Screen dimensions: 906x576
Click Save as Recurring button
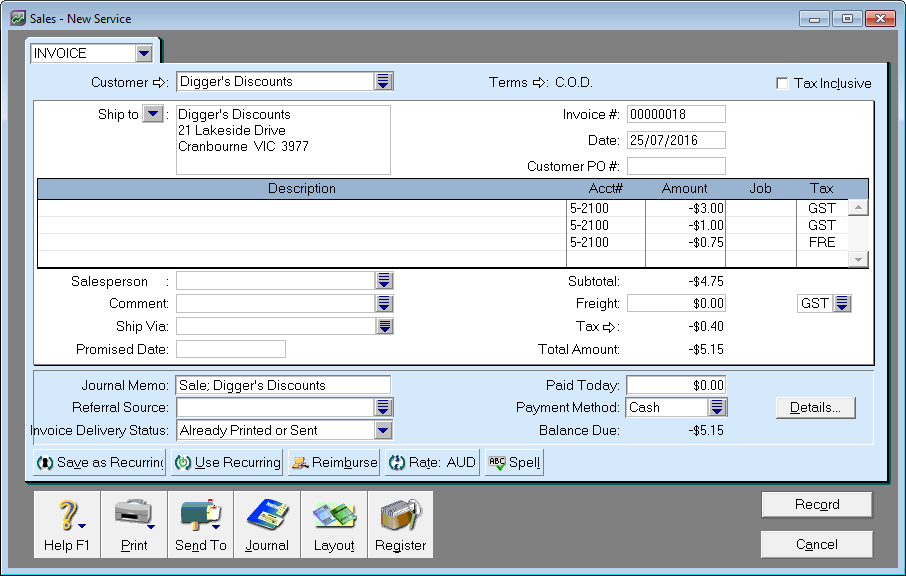pyautogui.click(x=100, y=463)
